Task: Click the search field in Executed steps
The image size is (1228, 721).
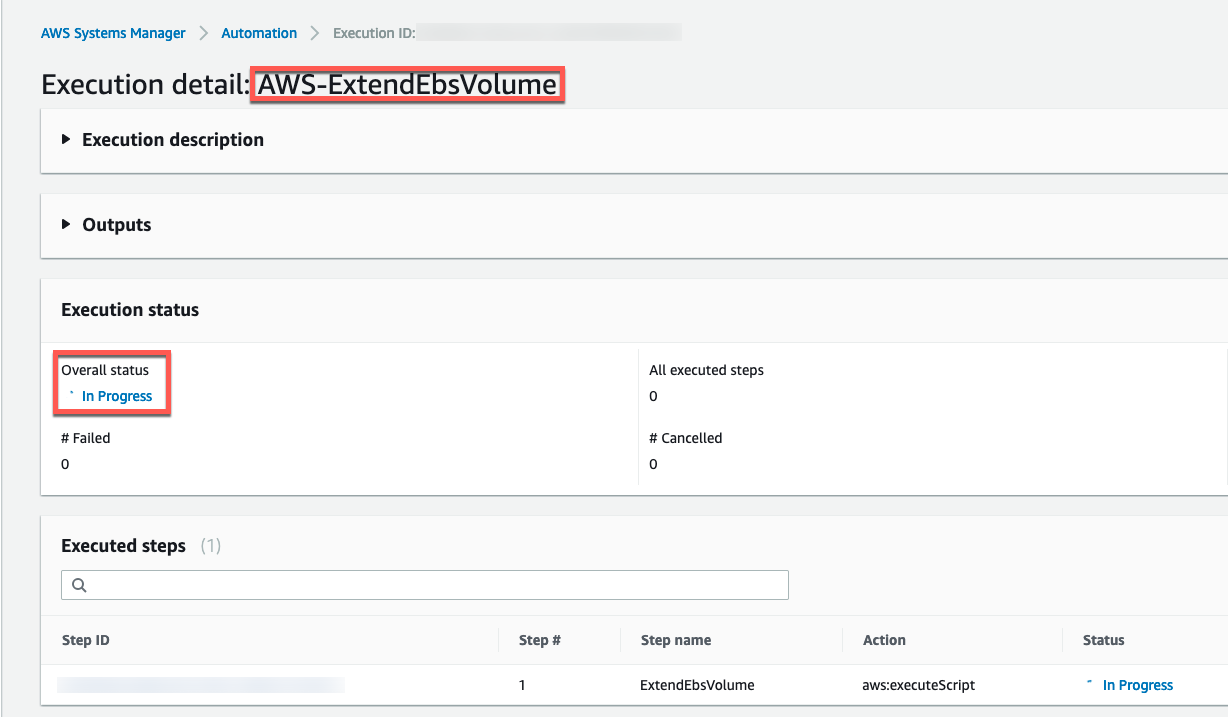Action: tap(425, 585)
